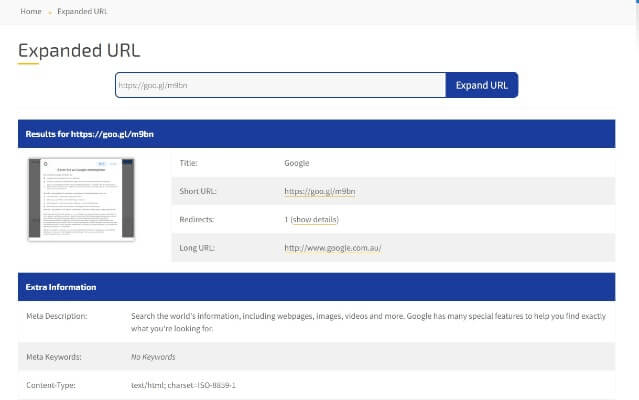The height and width of the screenshot is (400, 639).
Task: Select the 'Redirects:' label
Action: point(197,220)
